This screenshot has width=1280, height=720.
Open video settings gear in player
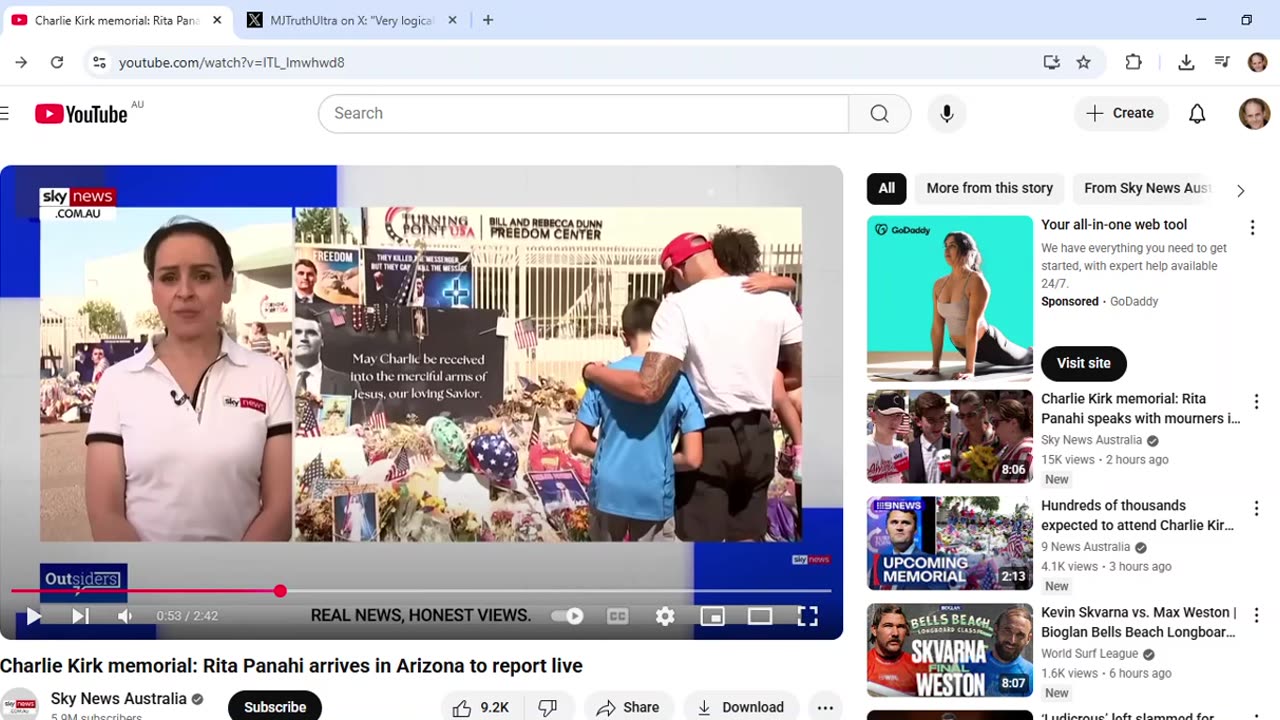click(665, 616)
